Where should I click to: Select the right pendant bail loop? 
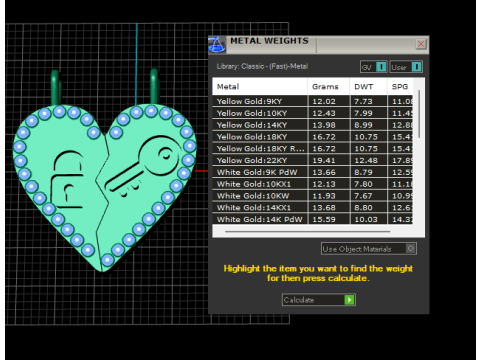pyautogui.click(x=154, y=86)
